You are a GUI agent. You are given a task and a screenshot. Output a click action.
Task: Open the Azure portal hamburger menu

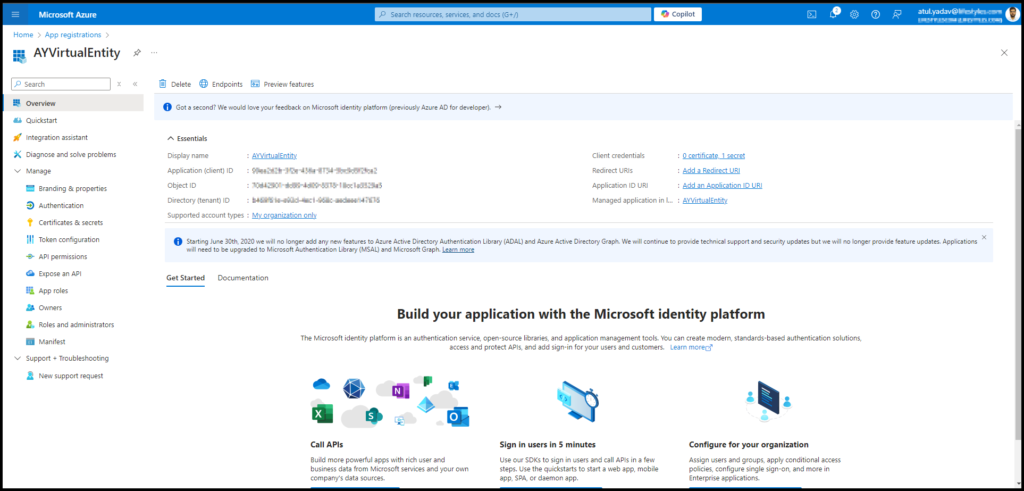pos(16,14)
